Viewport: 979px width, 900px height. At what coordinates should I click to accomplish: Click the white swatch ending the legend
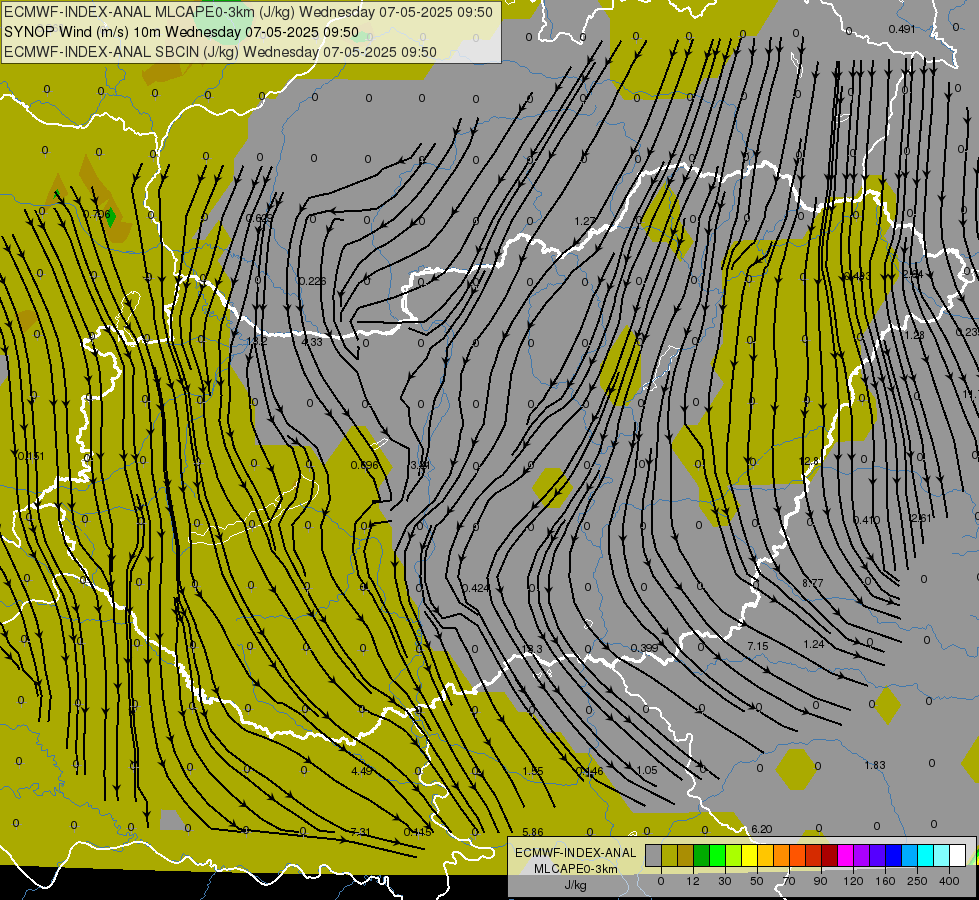point(958,855)
